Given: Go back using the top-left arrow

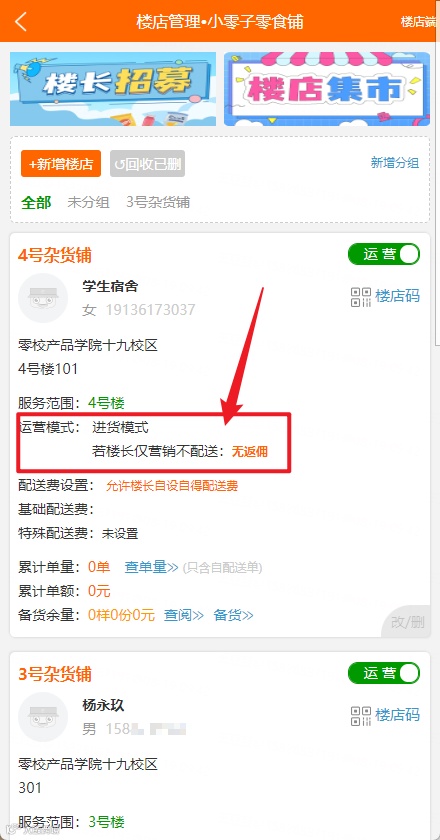Looking at the screenshot, I should tap(20, 21).
